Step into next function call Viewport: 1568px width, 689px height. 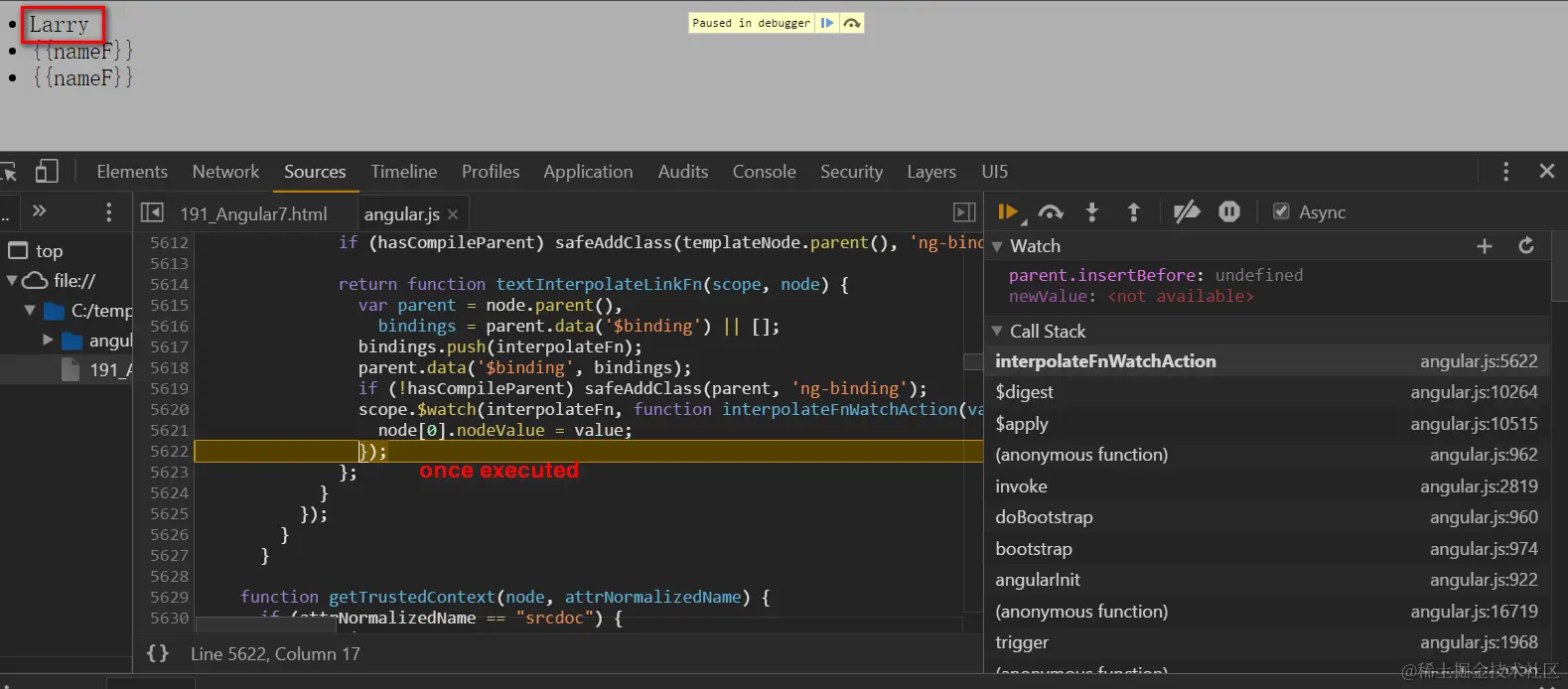pyautogui.click(x=1092, y=211)
